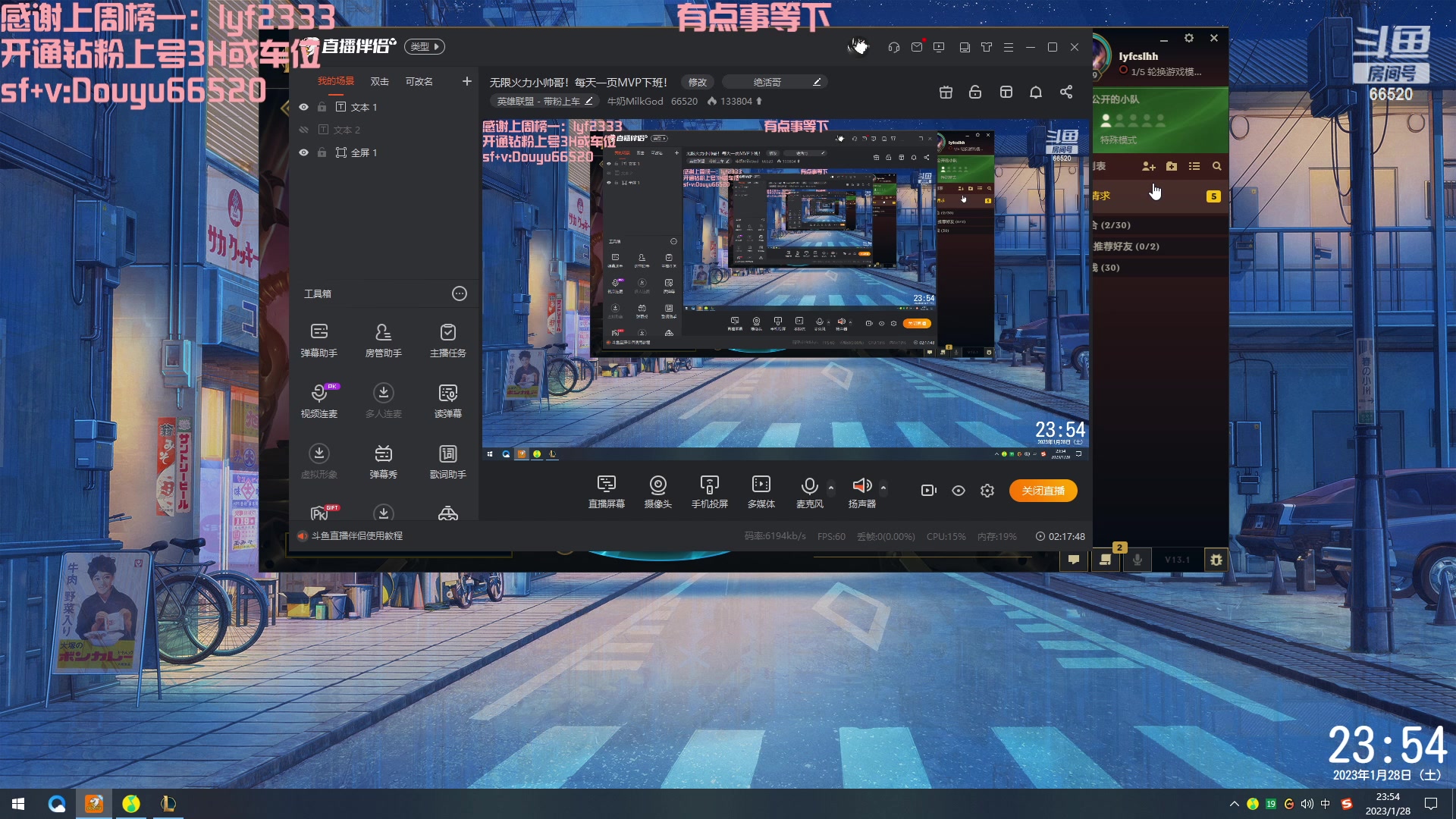
Task: Click 关闭直播 to end stream
Action: (1043, 491)
